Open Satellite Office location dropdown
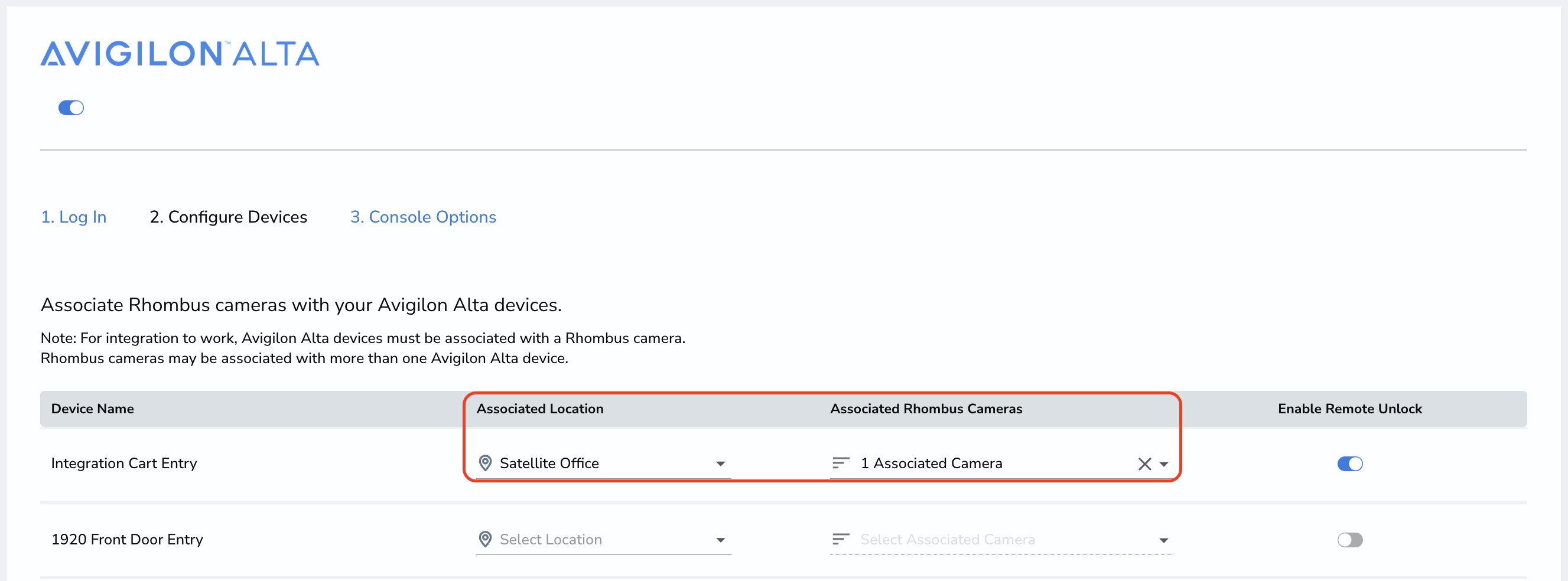The width and height of the screenshot is (1568, 581). point(603,463)
